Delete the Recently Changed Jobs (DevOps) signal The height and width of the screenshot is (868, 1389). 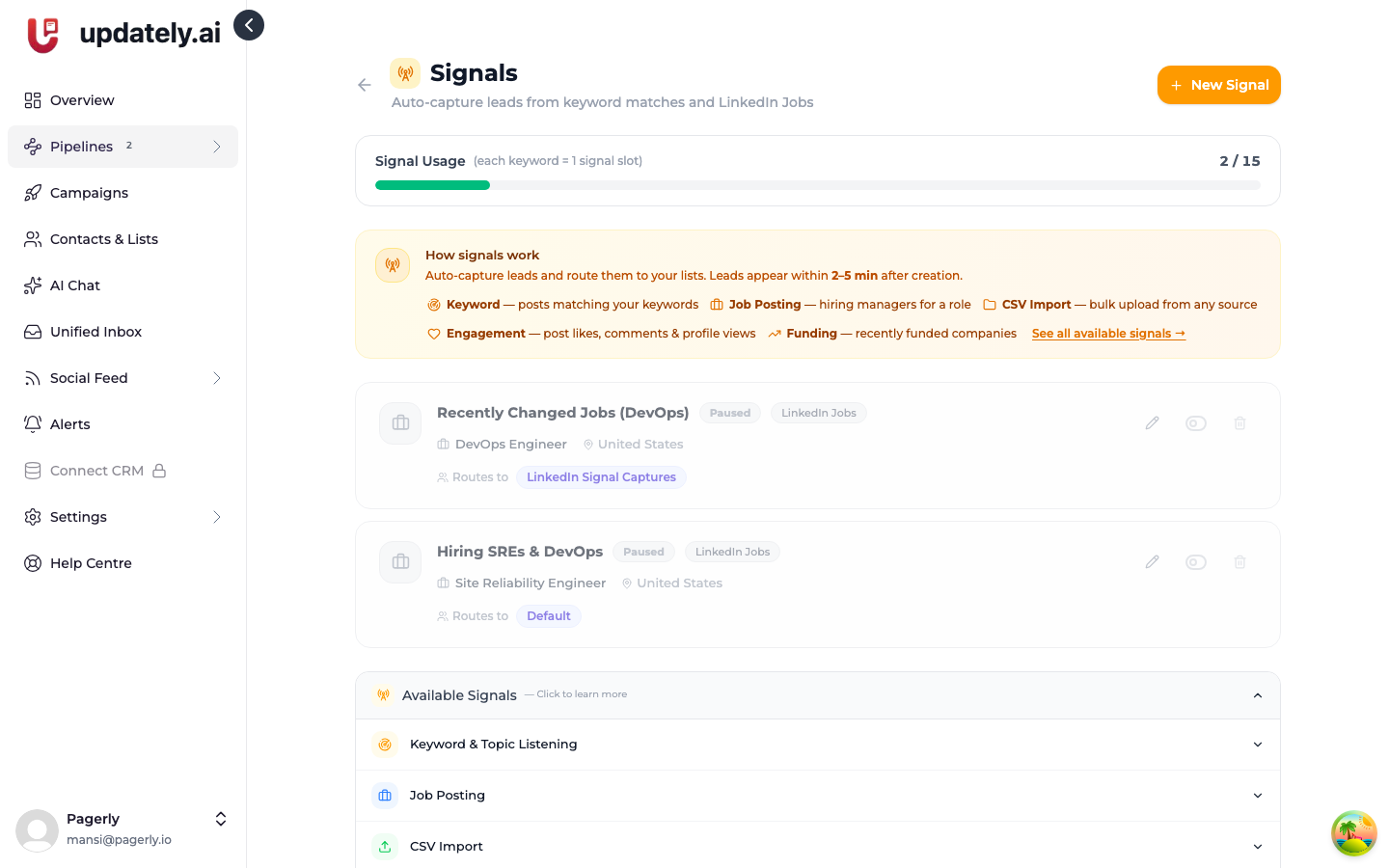pos(1240,423)
